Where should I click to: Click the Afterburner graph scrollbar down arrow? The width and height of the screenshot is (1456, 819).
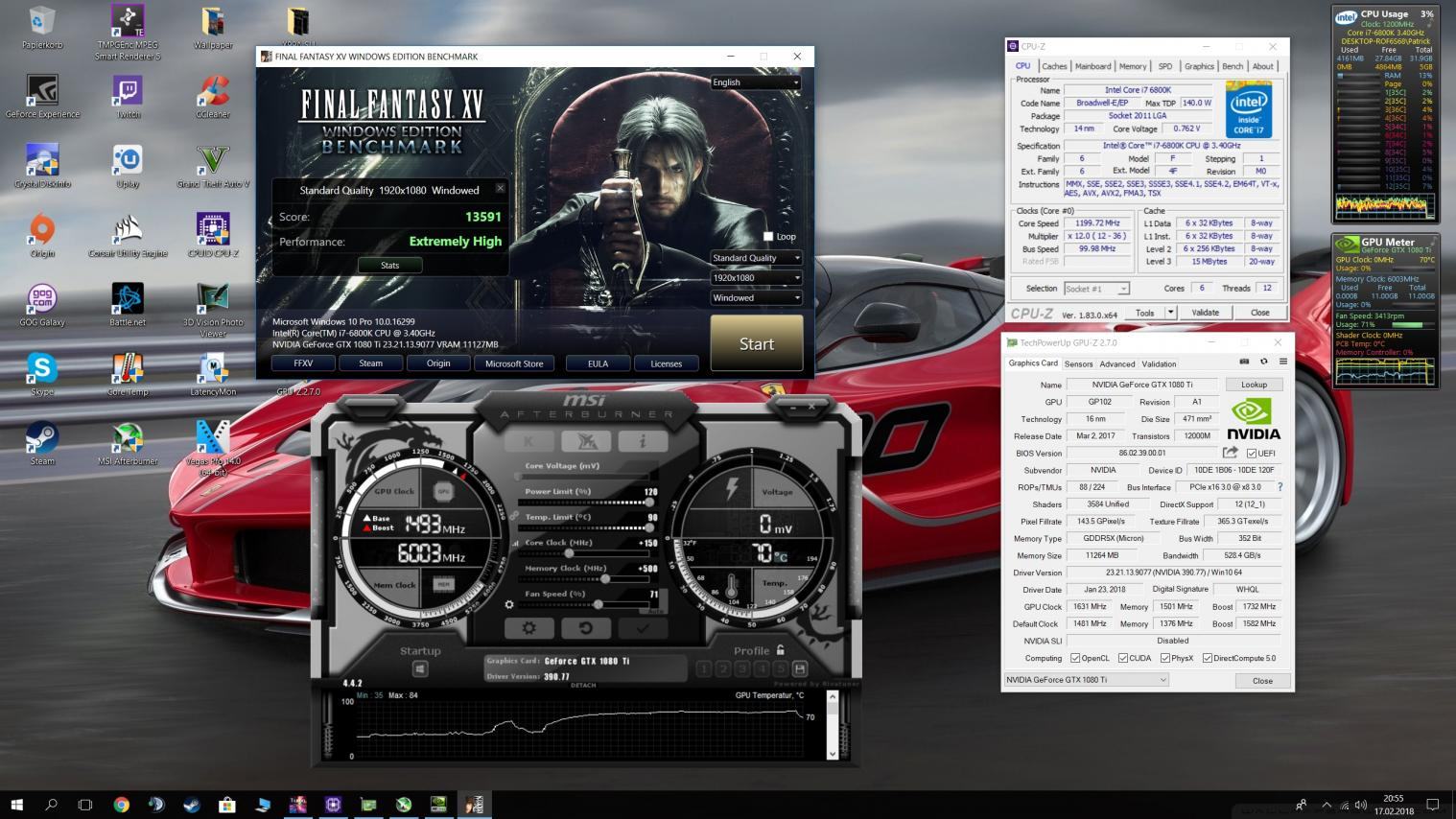click(832, 753)
